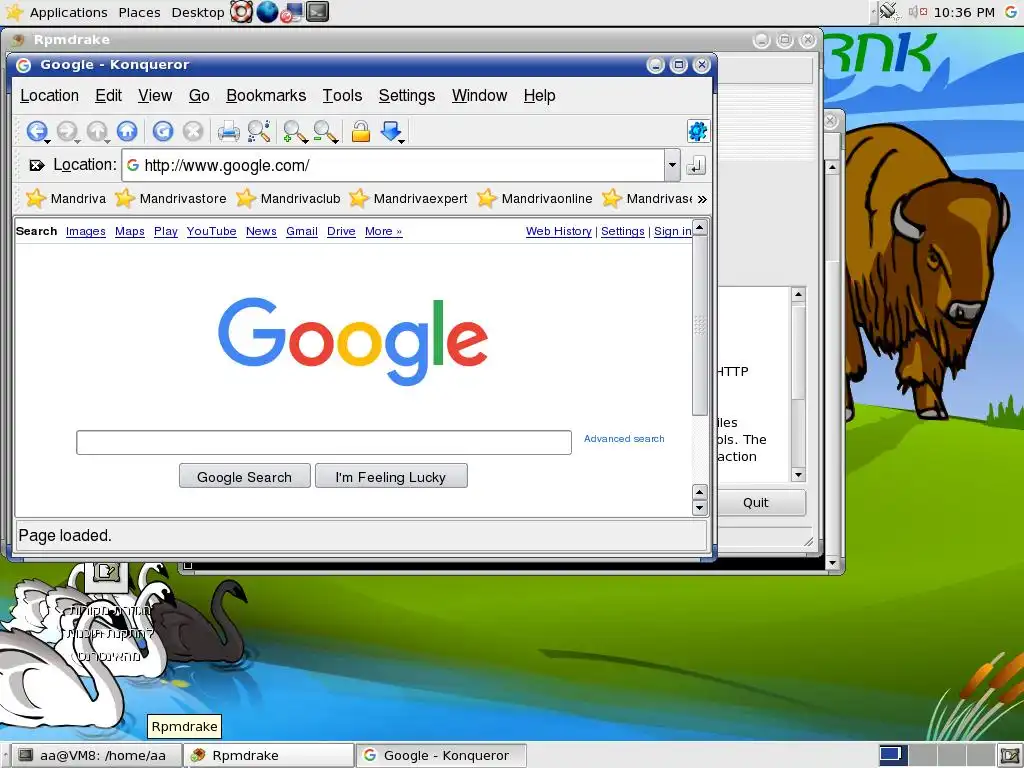Open the Location menu
This screenshot has width=1024, height=768.
[50, 95]
